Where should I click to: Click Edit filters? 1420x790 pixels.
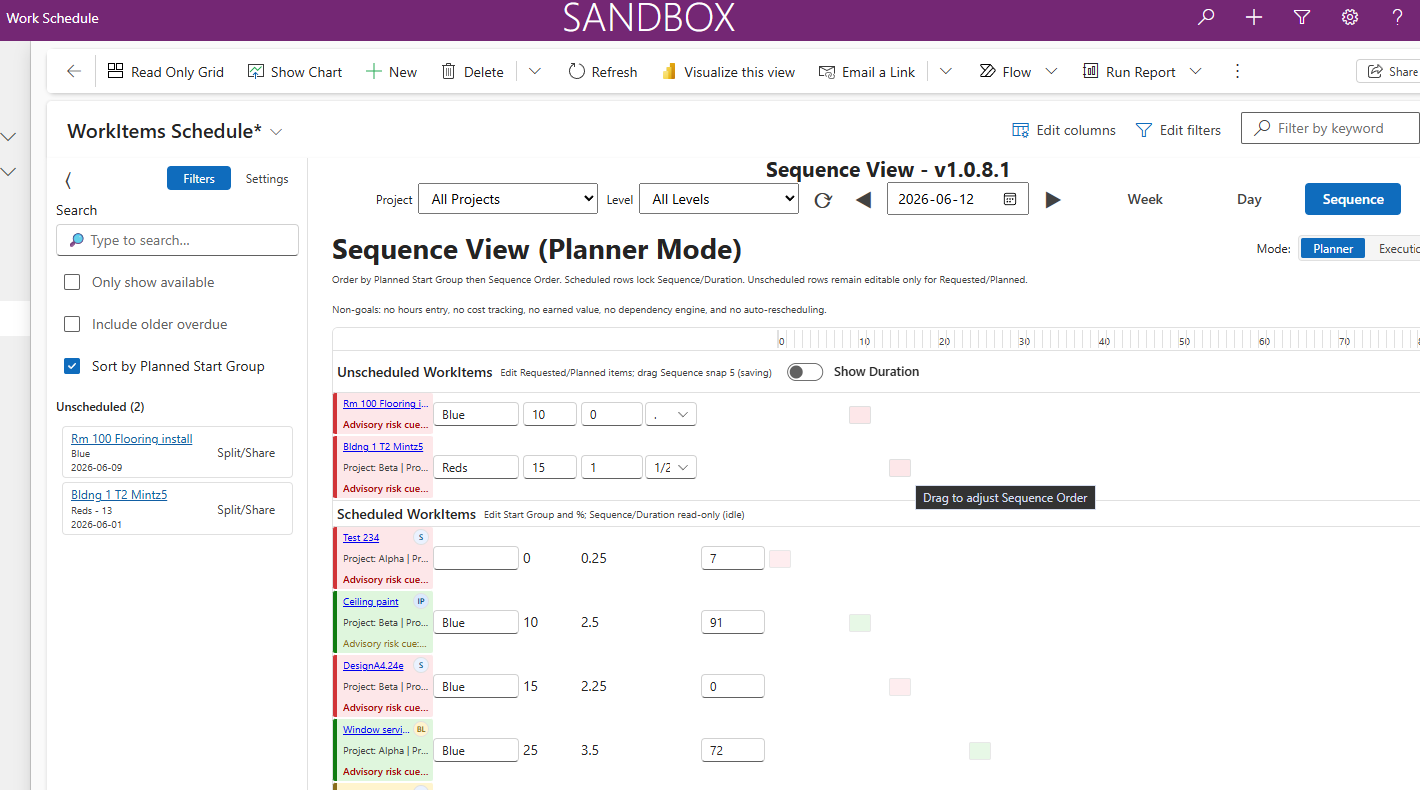pos(1178,129)
